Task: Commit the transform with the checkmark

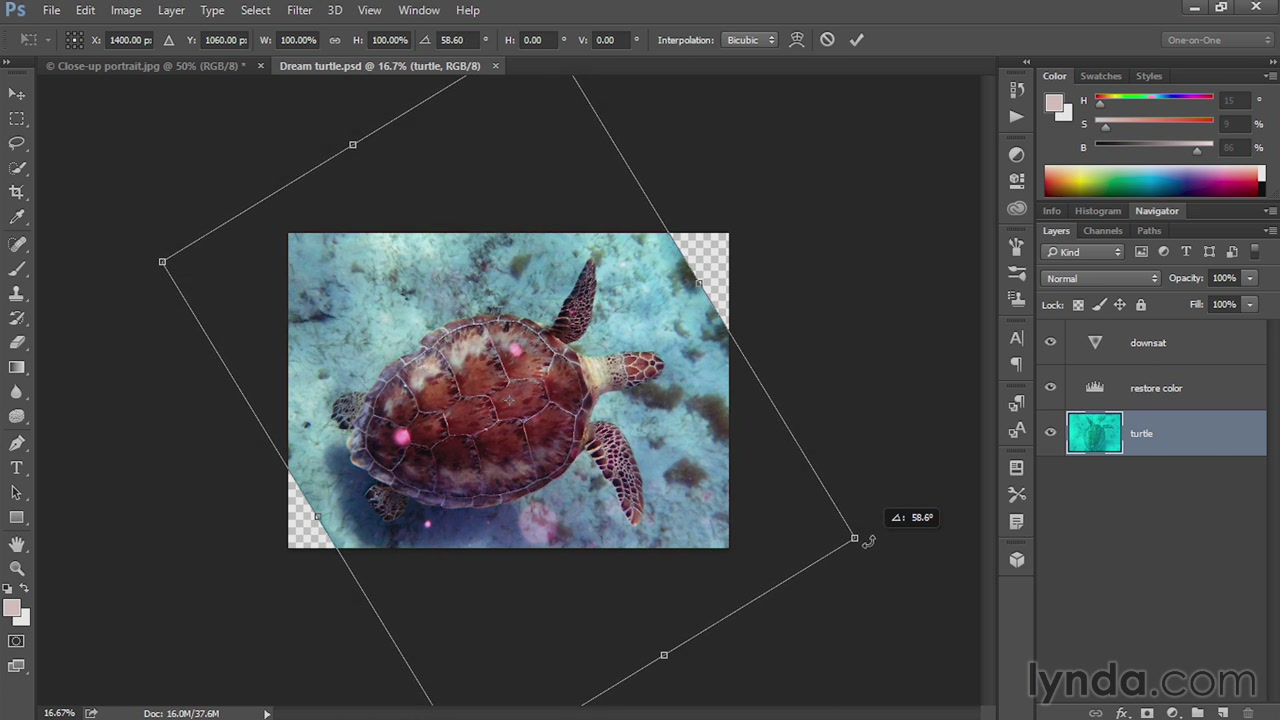Action: 856,40
